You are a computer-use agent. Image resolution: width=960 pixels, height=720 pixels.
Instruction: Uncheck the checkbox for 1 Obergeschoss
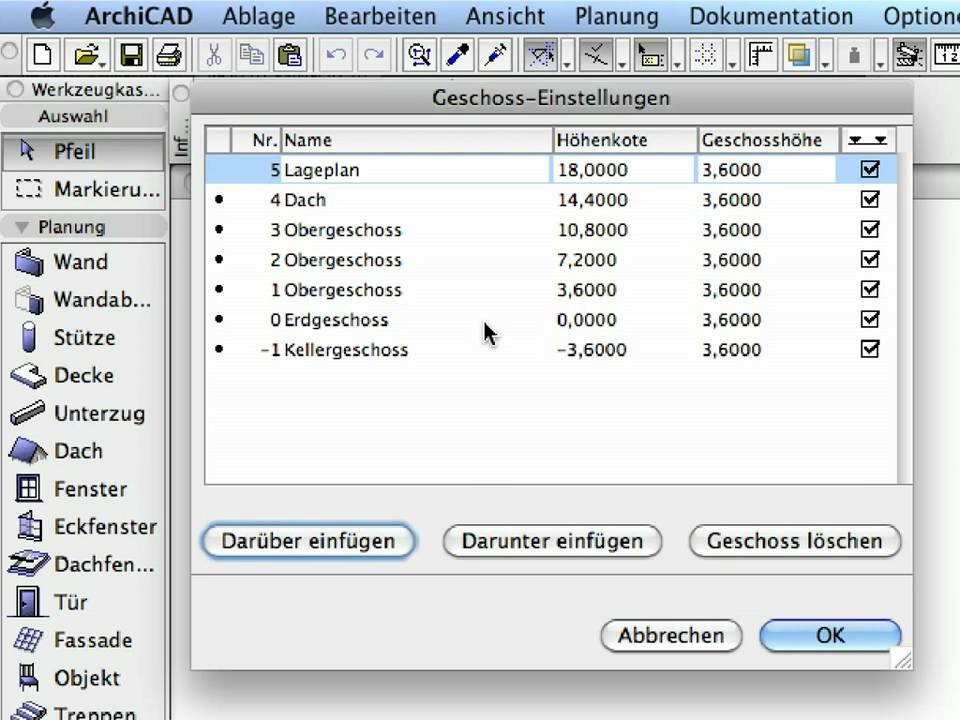[x=870, y=289]
